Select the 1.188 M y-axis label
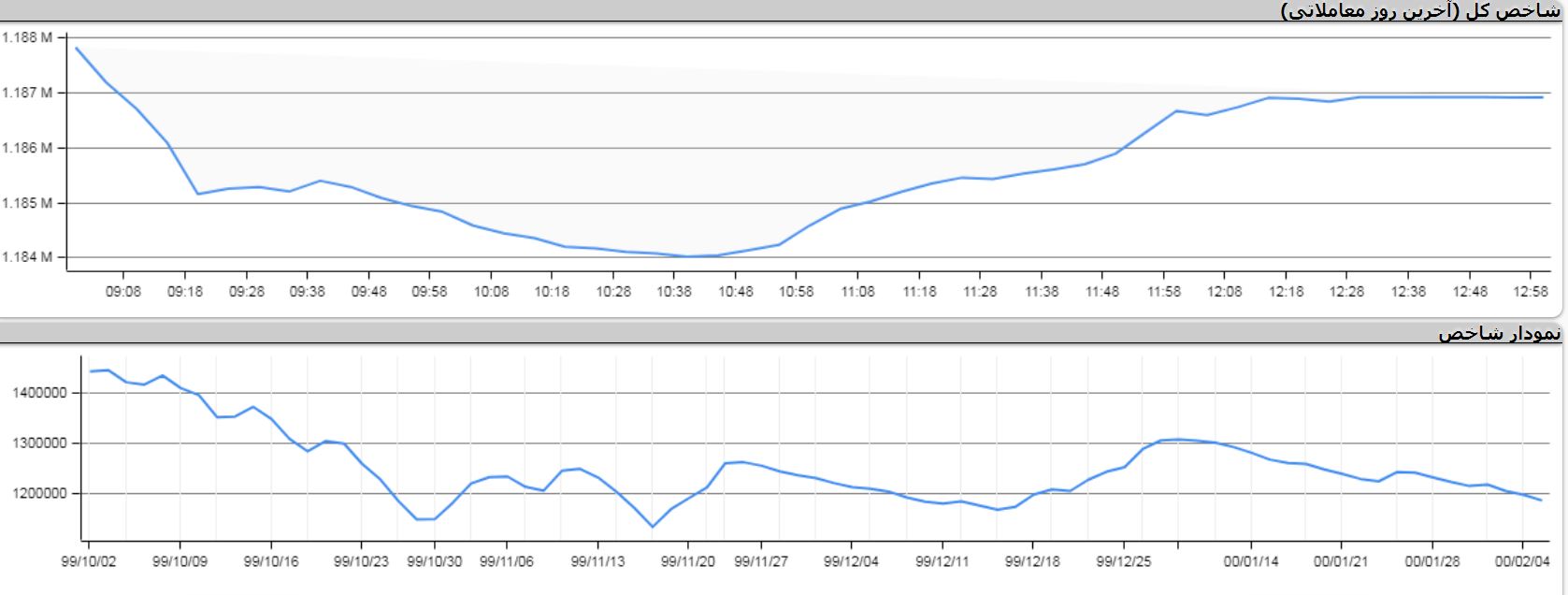Image resolution: width=1568 pixels, height=595 pixels. 26,38
